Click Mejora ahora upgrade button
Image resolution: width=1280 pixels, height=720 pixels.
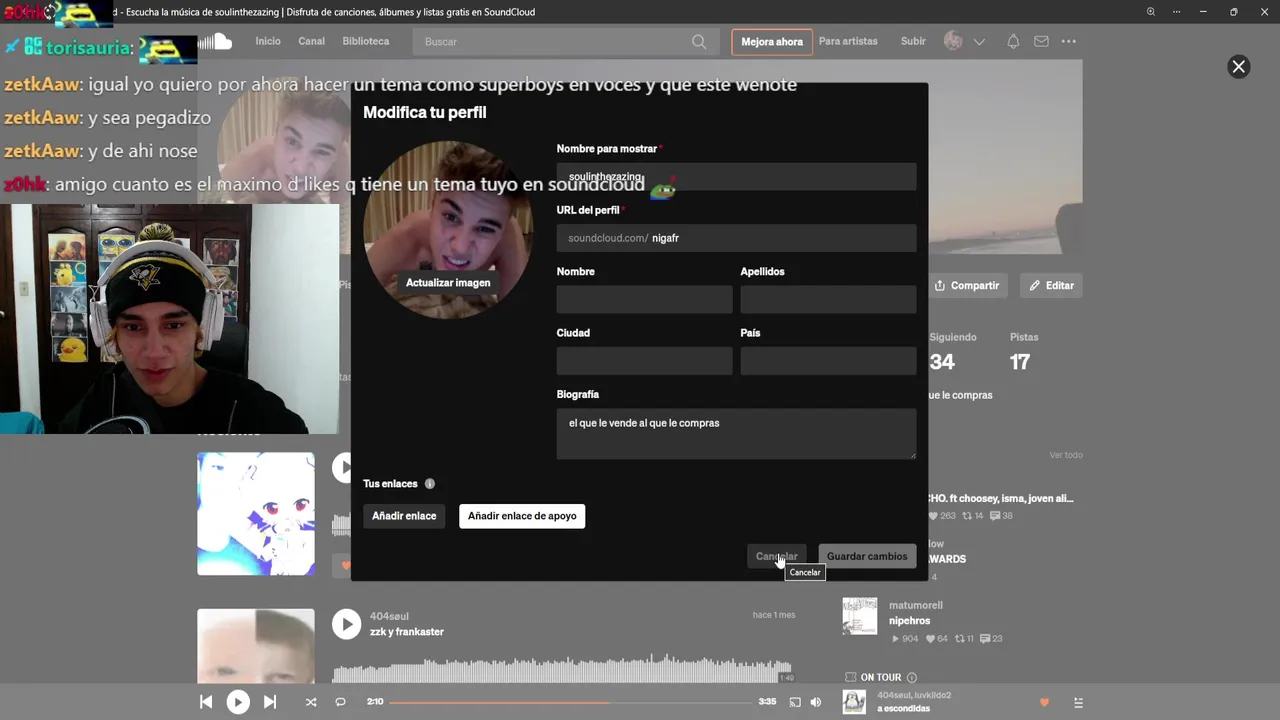pos(772,42)
